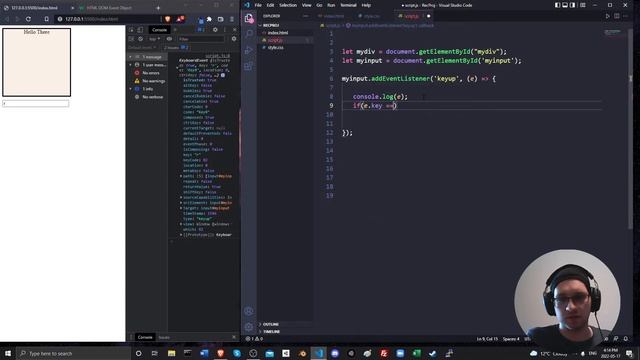
Task: Click the console Filter input field
Action: (x=200, y=39)
